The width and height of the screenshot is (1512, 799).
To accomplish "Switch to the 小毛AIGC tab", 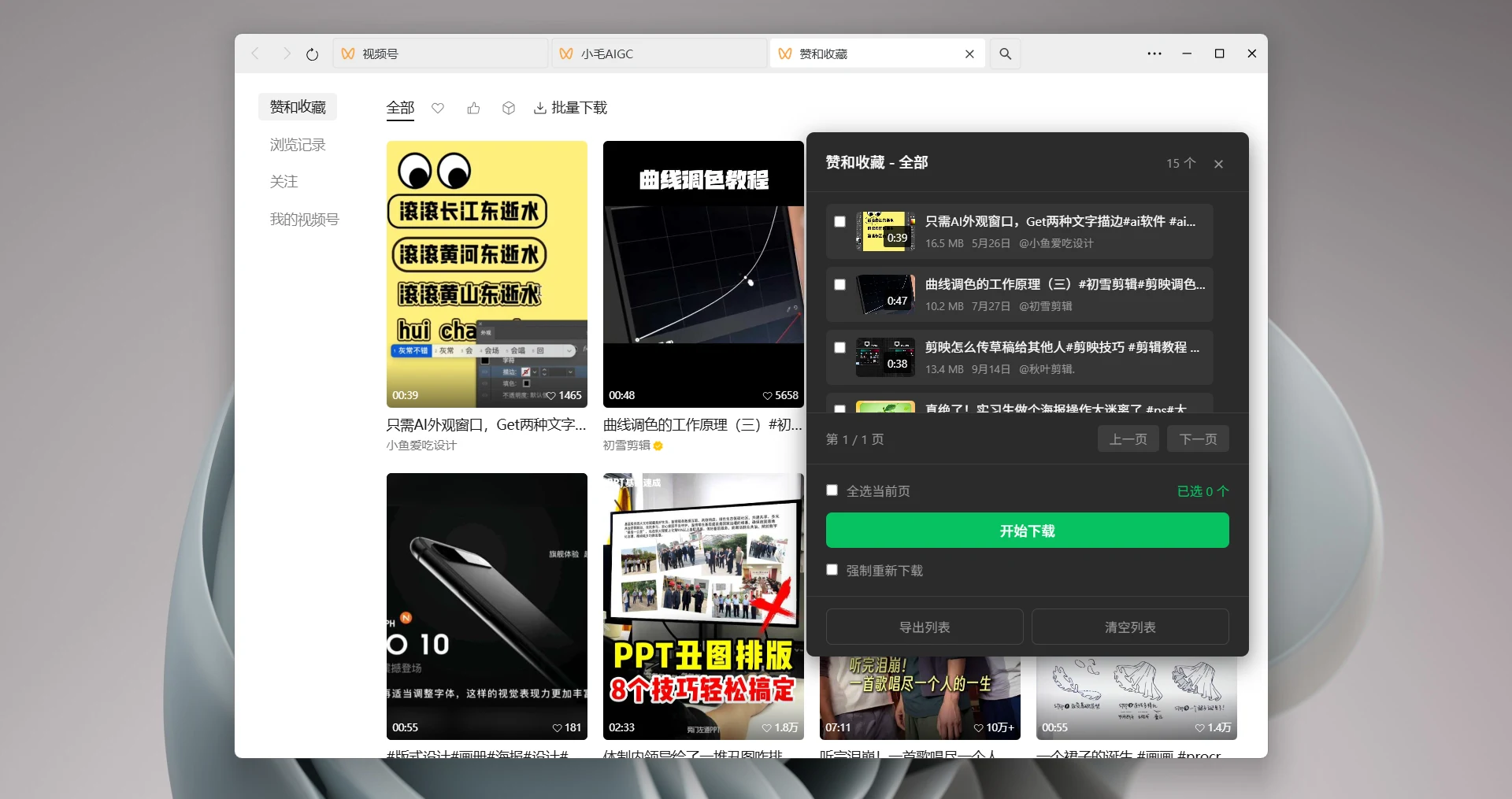I will tap(659, 54).
